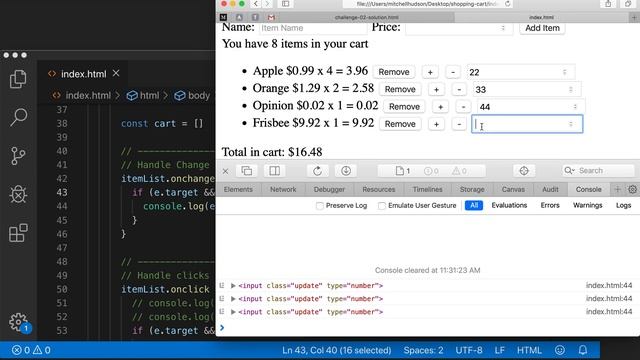Click the Add Item button

(x=542, y=28)
